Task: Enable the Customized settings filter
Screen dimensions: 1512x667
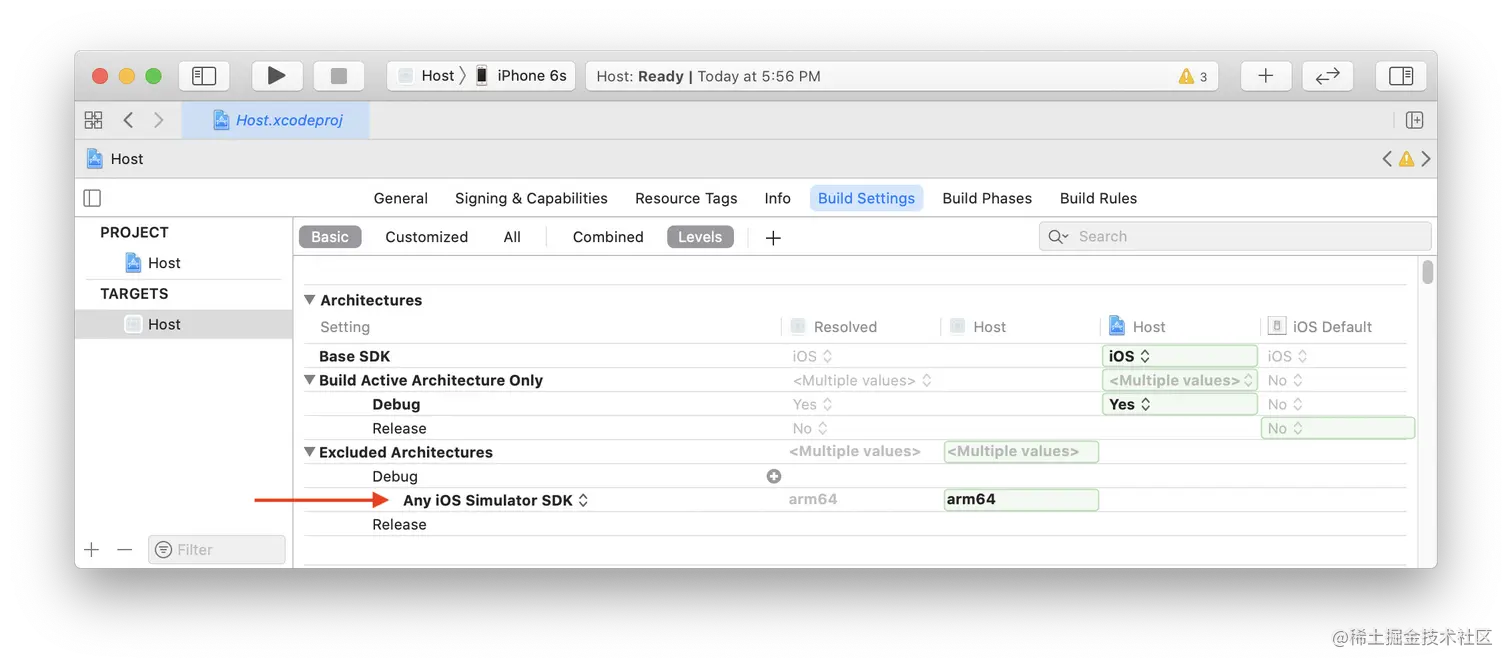Action: pyautogui.click(x=426, y=236)
